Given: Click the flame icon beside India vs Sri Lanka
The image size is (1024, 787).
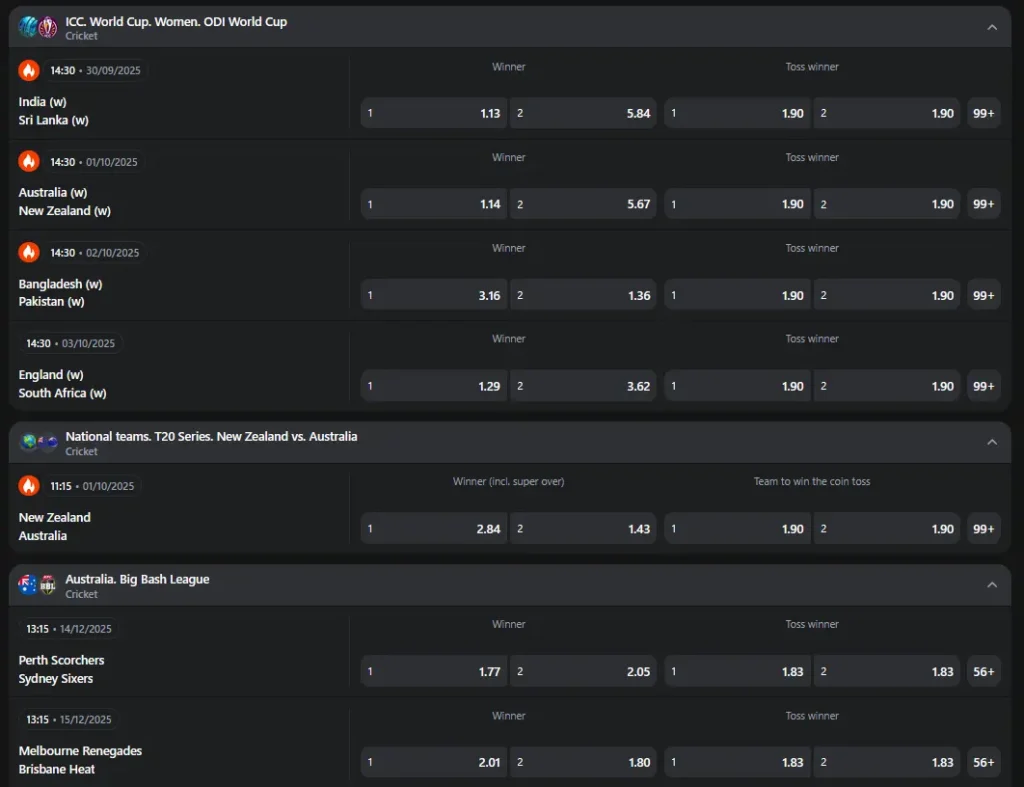Looking at the screenshot, I should pos(29,70).
